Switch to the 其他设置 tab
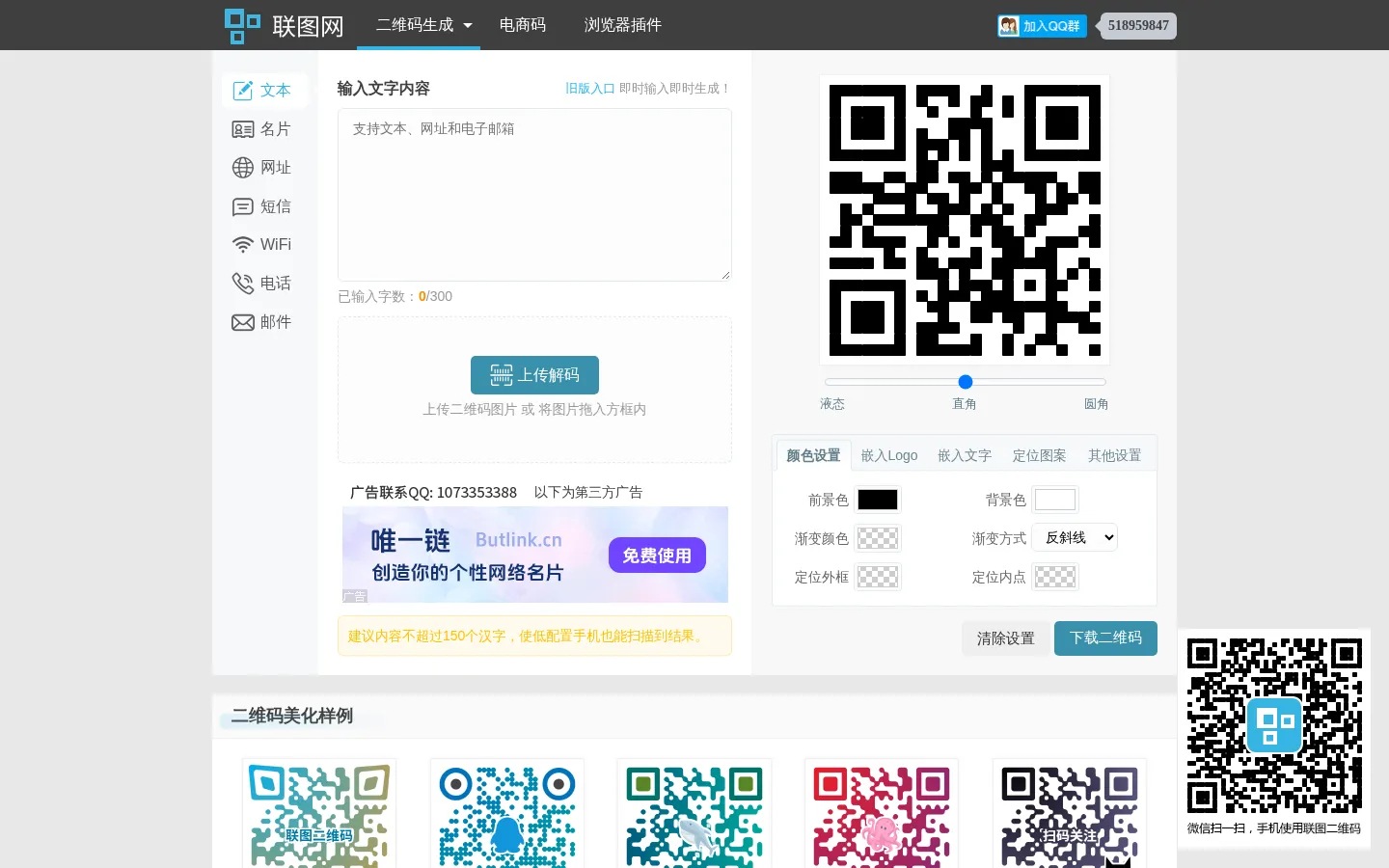Viewport: 1389px width, 868px height. 1115,455
